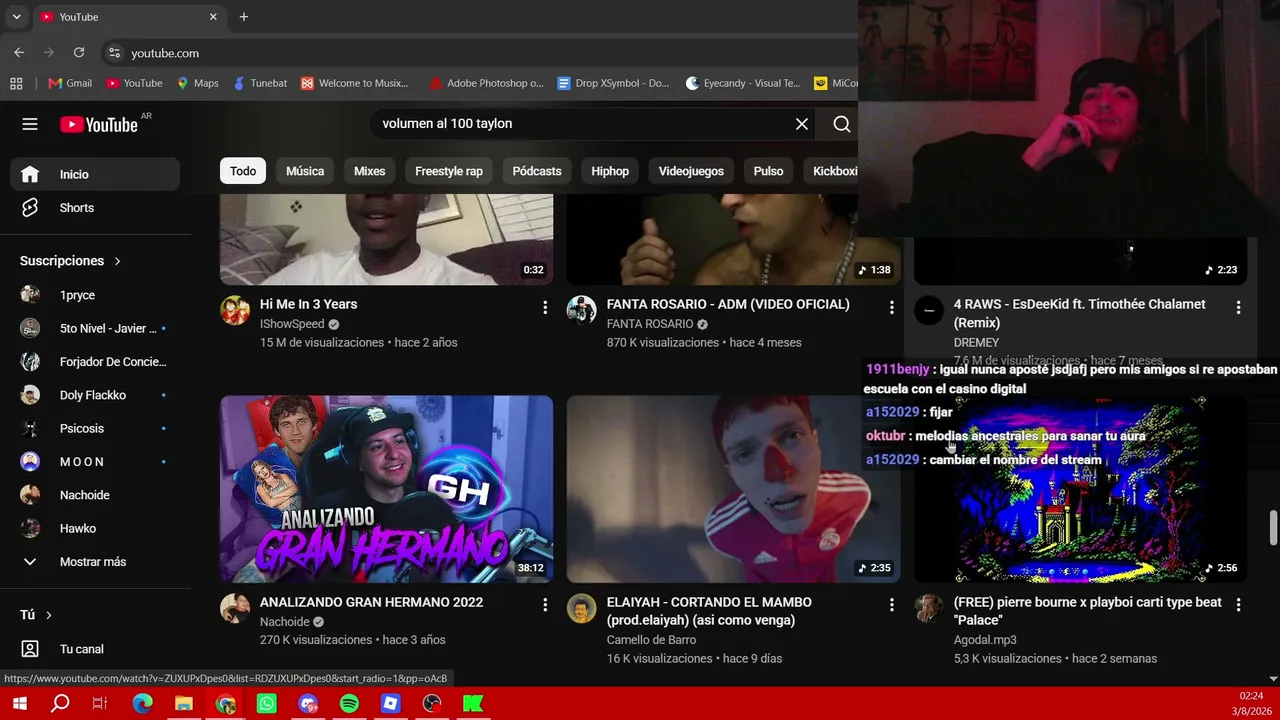Viewport: 1280px width, 720px height.
Task: Open the Kick app from the taskbar
Action: tap(473, 704)
